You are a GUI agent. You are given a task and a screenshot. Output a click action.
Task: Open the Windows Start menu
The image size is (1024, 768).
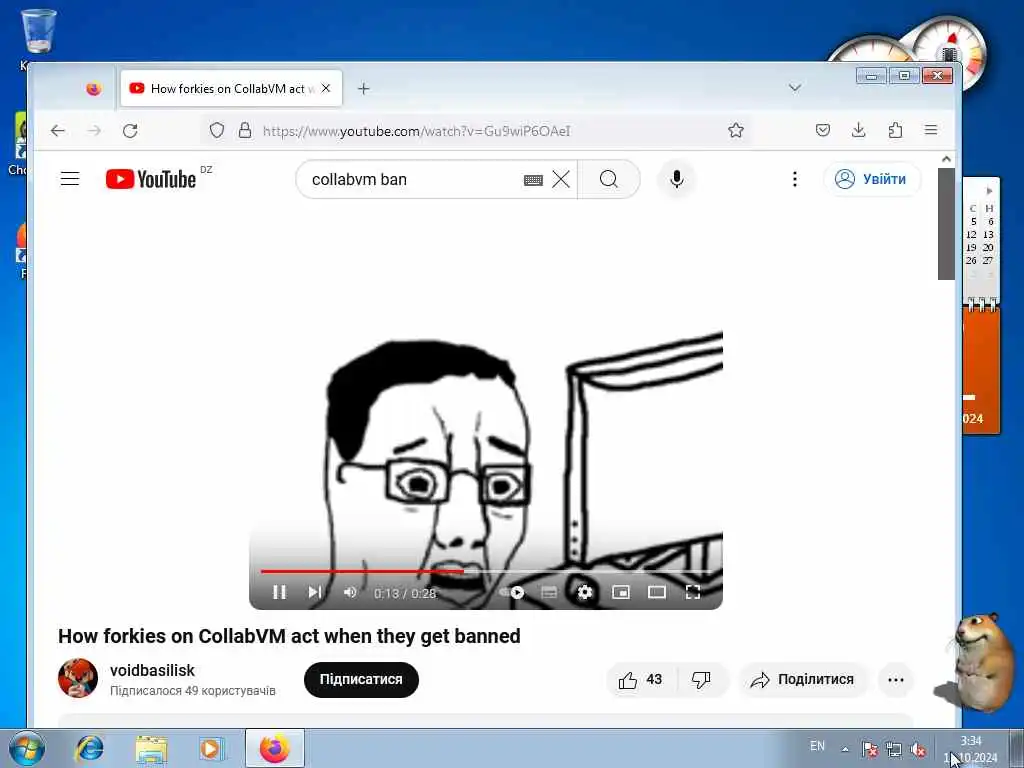tap(27, 748)
